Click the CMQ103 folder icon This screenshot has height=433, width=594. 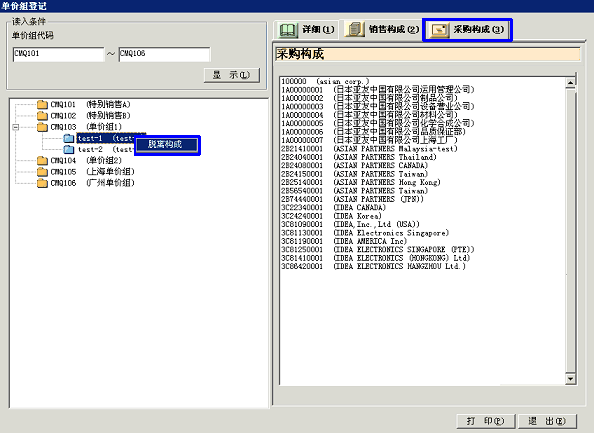click(42, 127)
